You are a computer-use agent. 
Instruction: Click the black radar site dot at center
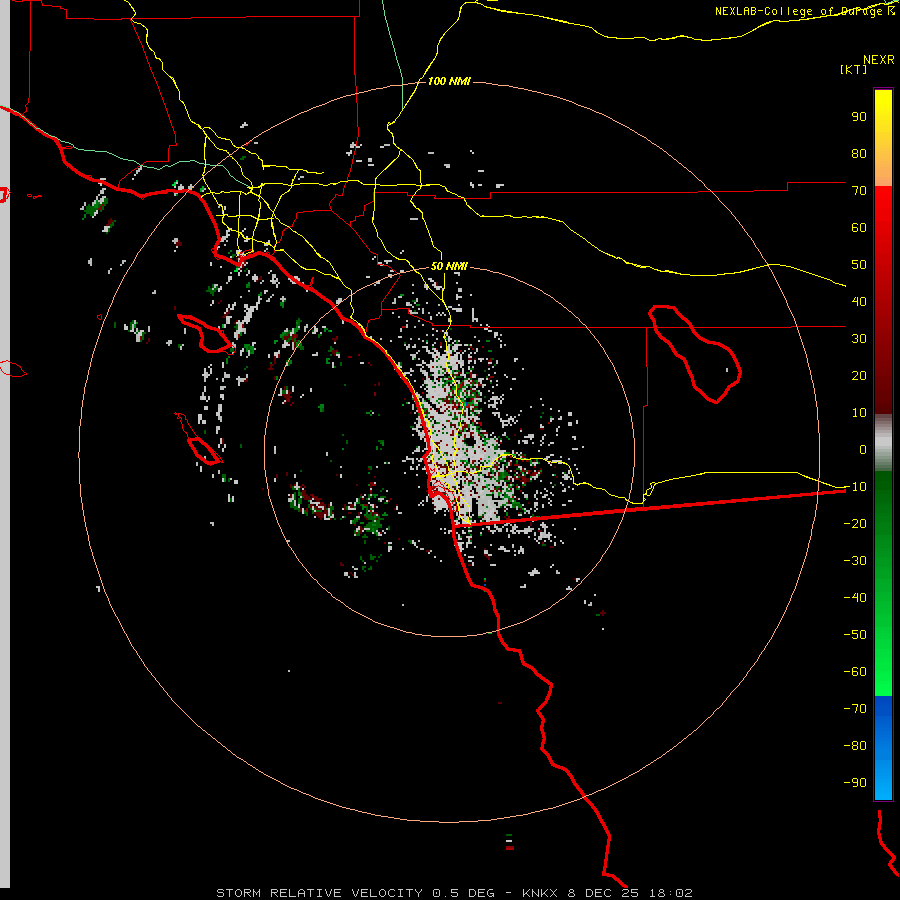point(470,441)
